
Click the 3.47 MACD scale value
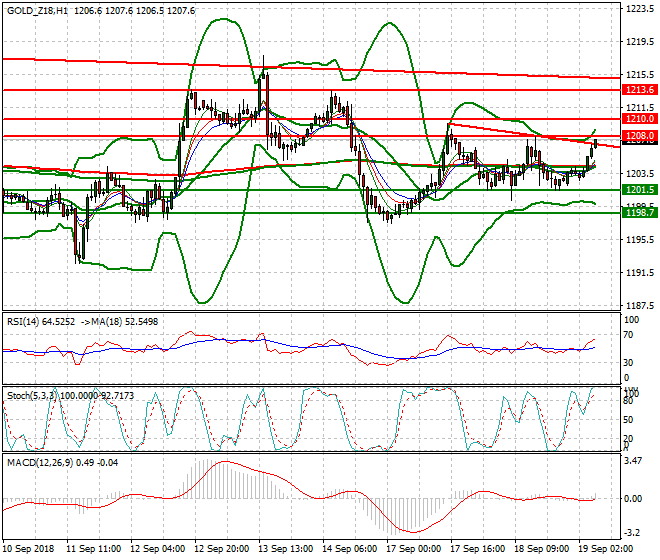tap(633, 461)
